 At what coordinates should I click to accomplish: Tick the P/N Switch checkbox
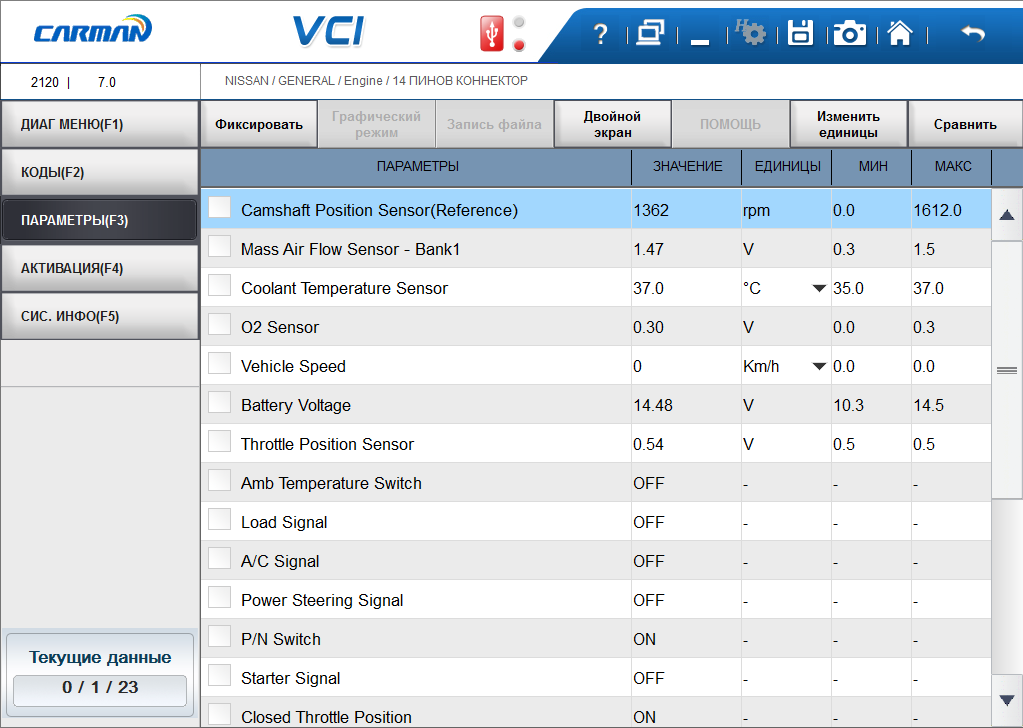pos(219,637)
